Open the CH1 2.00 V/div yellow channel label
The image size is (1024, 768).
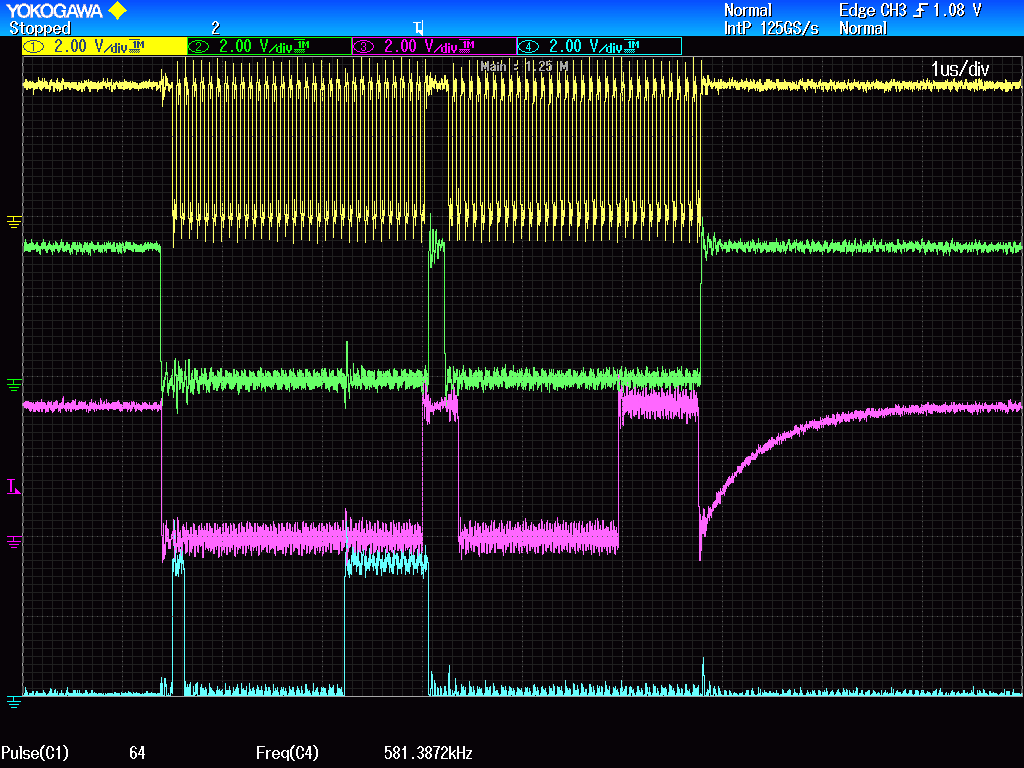click(104, 46)
